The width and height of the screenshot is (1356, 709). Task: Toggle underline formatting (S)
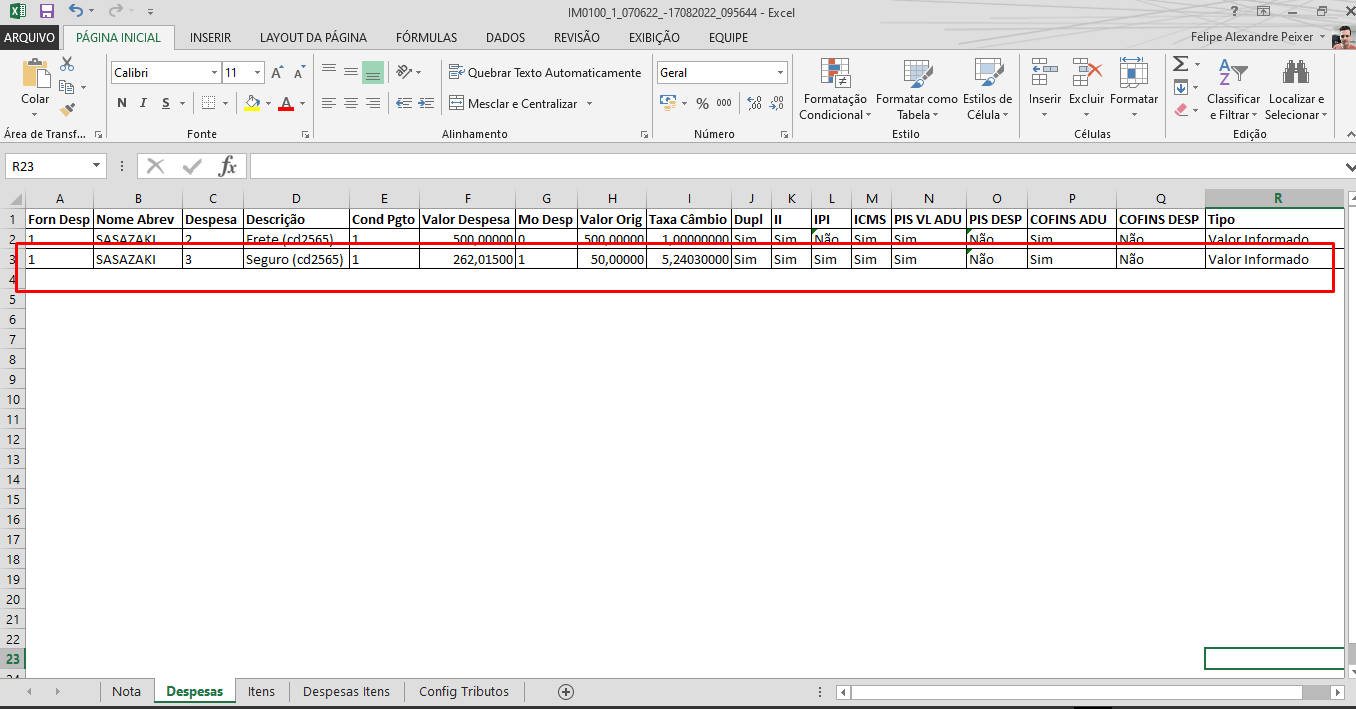click(x=166, y=103)
